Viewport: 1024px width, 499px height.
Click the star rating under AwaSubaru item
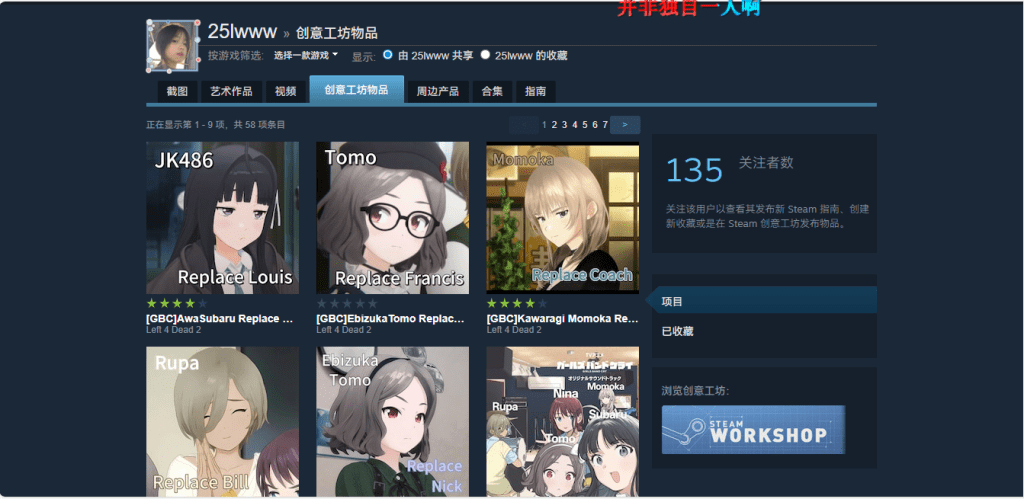pyautogui.click(x=177, y=303)
